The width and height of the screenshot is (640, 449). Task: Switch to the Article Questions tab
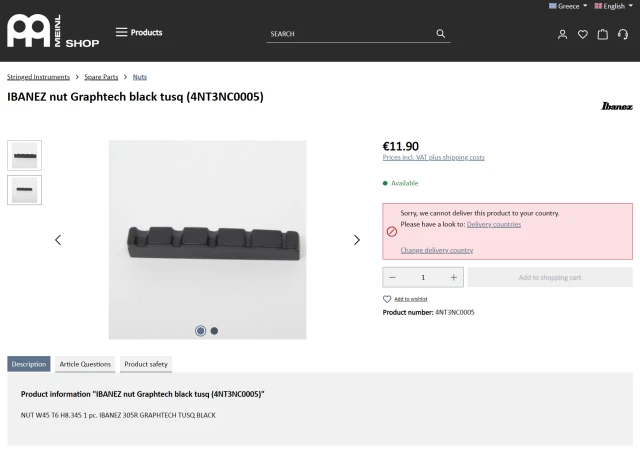tap(85, 364)
